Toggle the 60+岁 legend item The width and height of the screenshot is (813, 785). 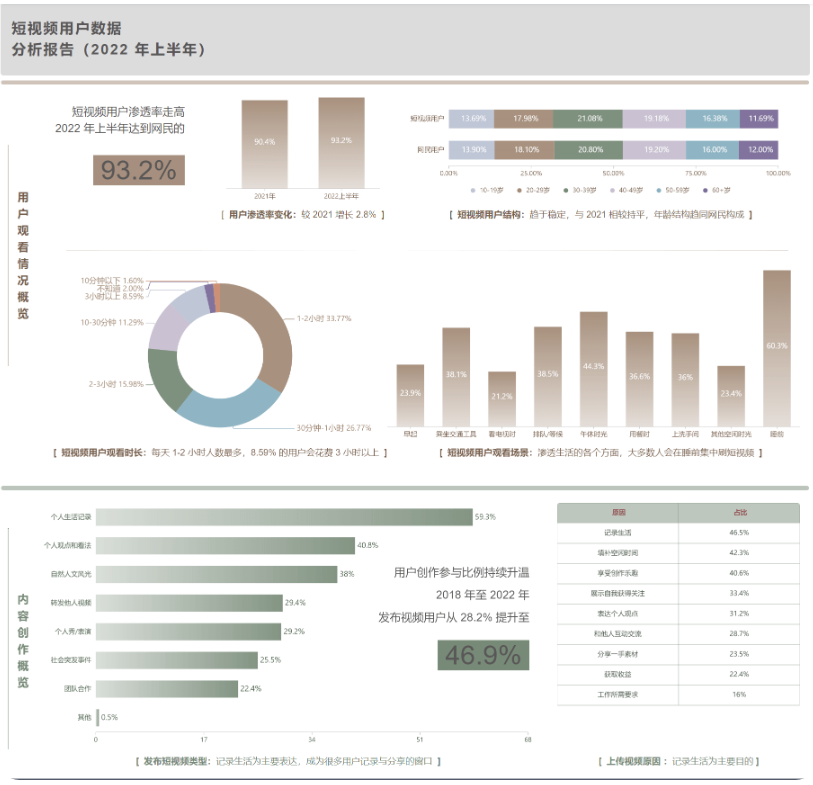pos(717,190)
